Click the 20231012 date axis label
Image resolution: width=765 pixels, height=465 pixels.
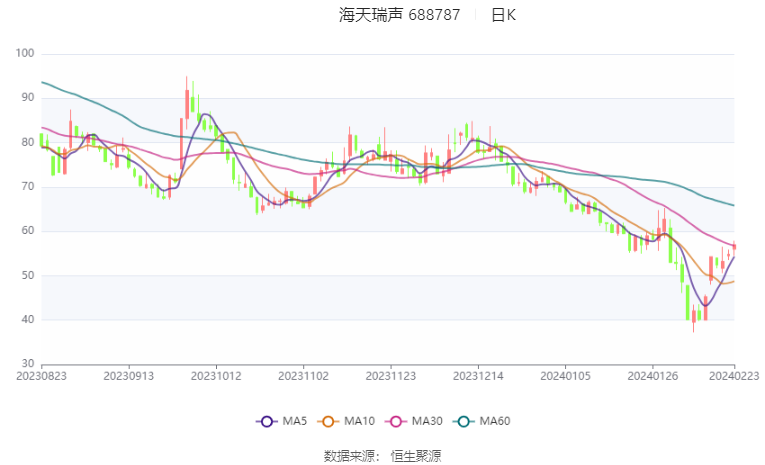pos(216,376)
